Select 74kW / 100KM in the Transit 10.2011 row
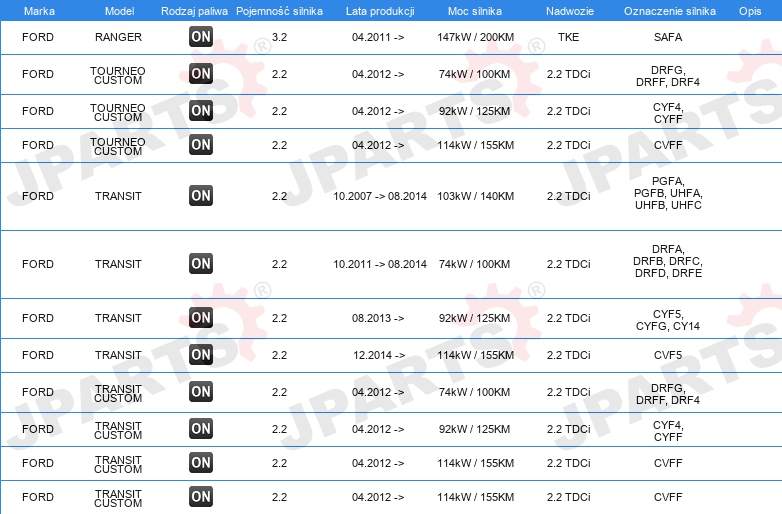Screen dimensions: 782x514 [x=474, y=264]
